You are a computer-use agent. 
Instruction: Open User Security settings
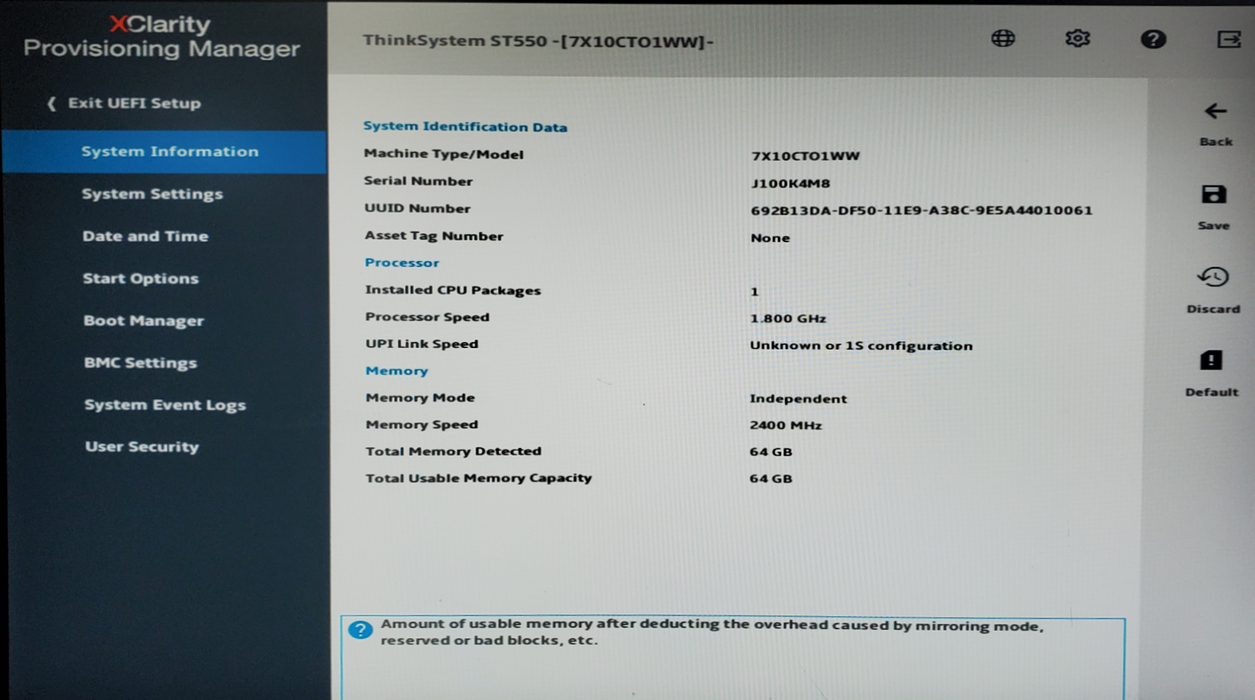(x=141, y=447)
